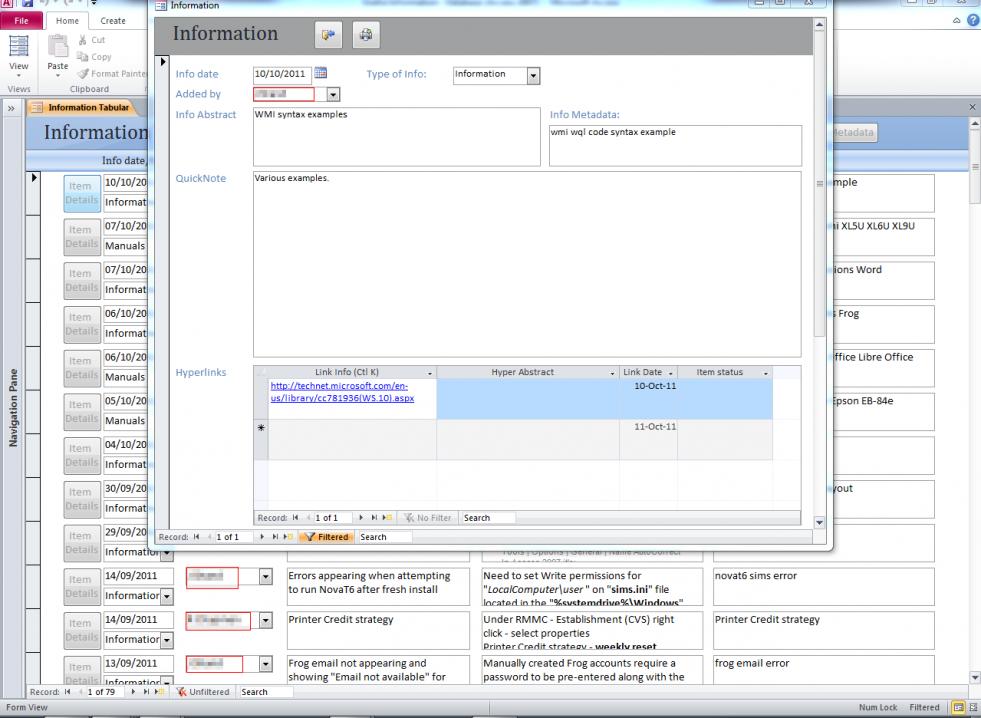
Task: Go to first record in Information popup
Action: [x=196, y=537]
